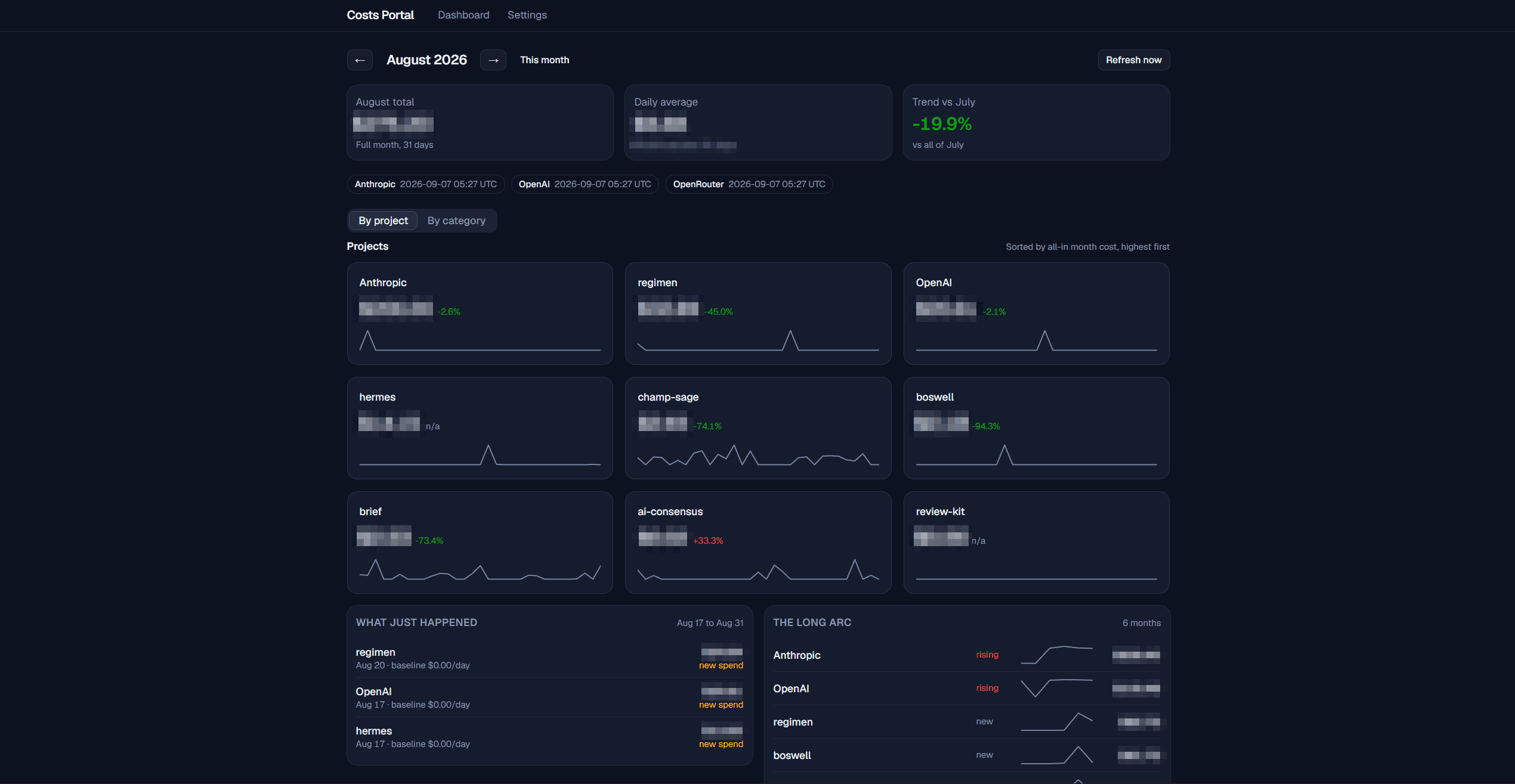
Task: Click the This month button
Action: coord(545,60)
